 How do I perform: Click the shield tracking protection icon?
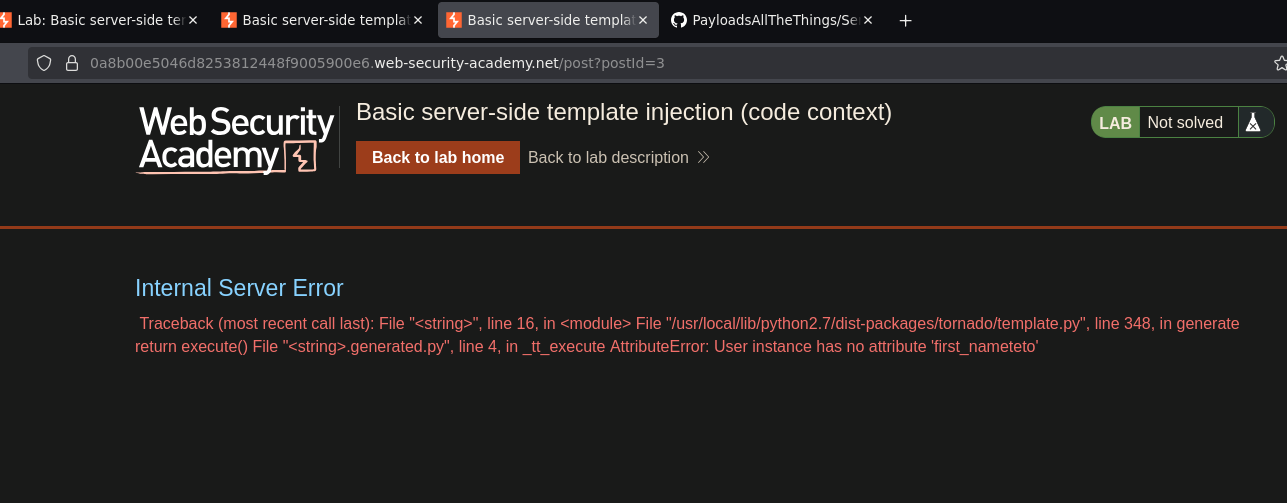[x=44, y=63]
